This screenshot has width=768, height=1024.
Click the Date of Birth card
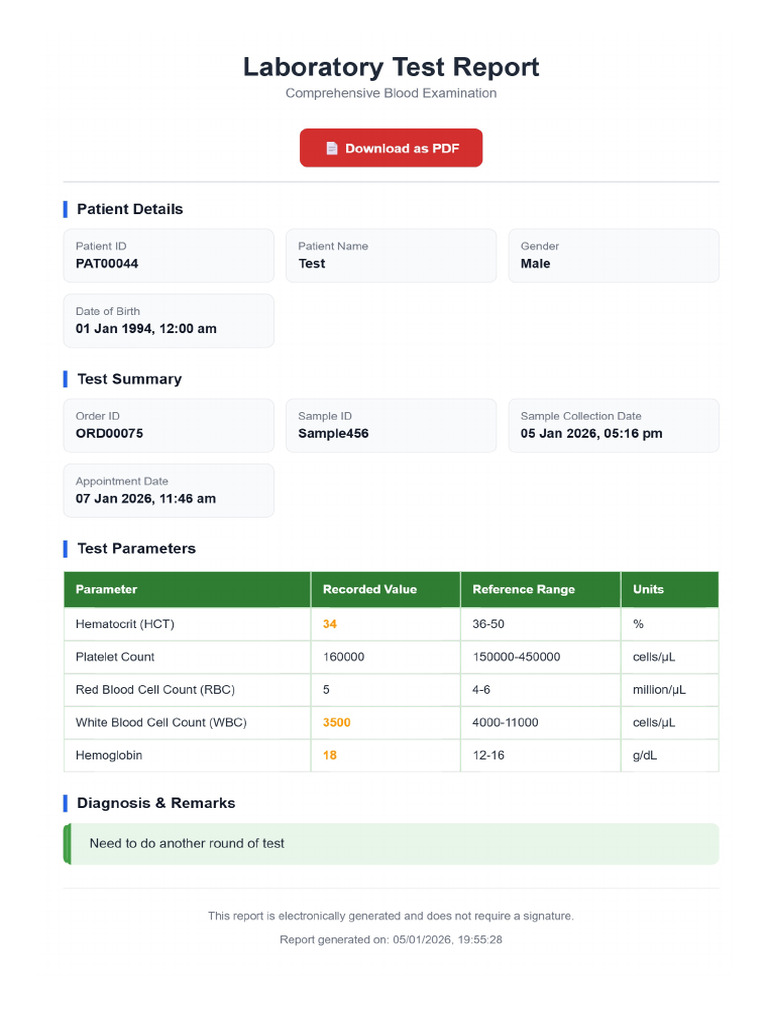coord(168,321)
